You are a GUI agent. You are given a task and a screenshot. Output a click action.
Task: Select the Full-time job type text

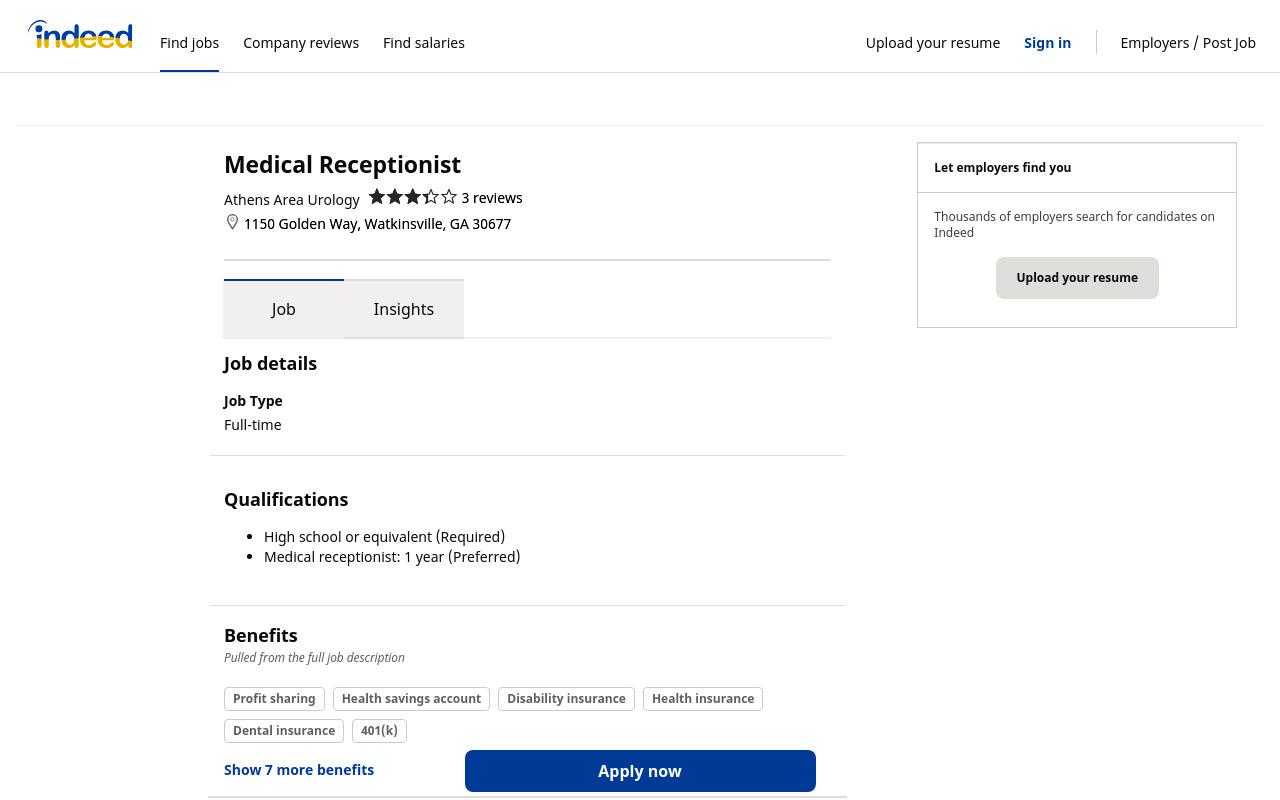tap(253, 425)
